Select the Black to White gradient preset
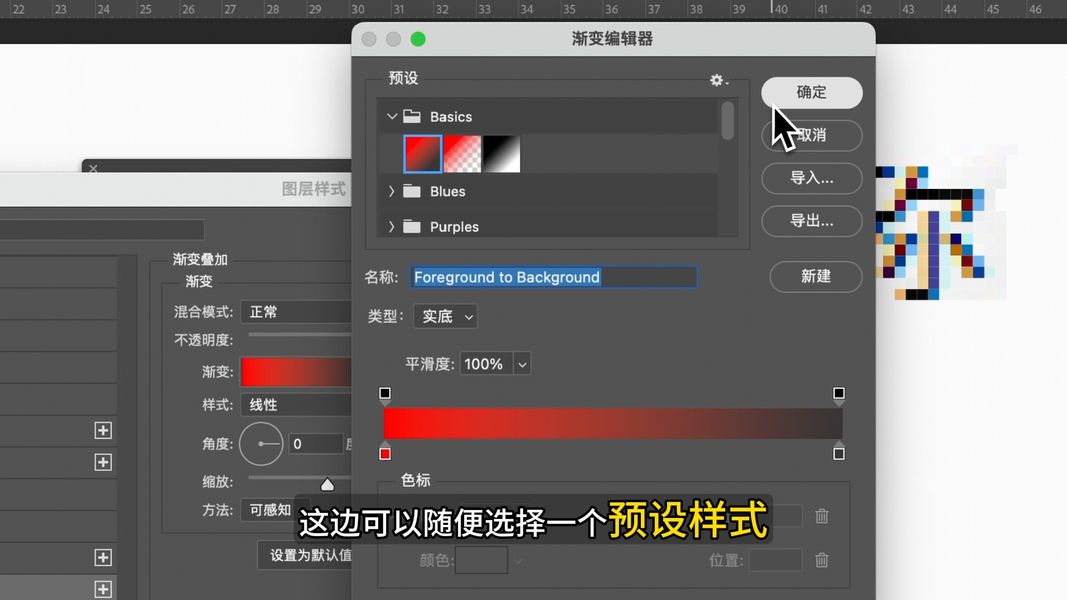 coord(502,154)
